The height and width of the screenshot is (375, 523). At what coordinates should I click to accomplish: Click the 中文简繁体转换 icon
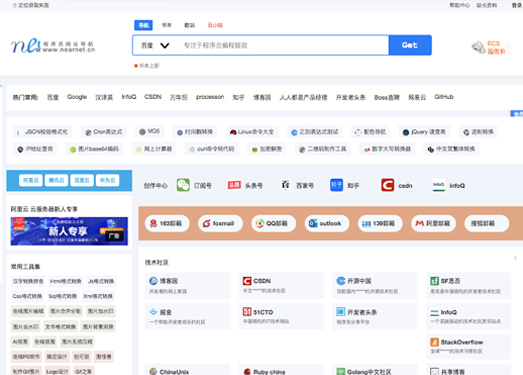point(431,149)
